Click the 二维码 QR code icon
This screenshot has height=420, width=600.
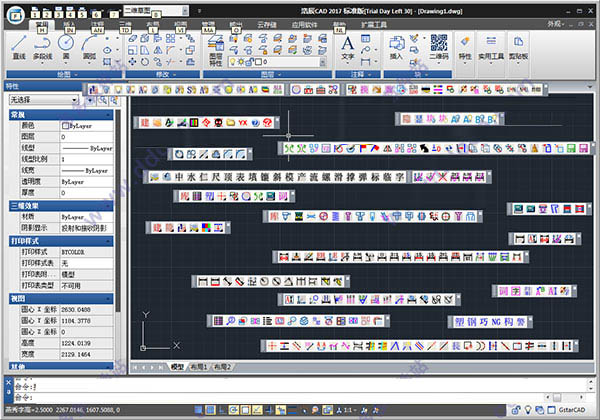(439, 48)
